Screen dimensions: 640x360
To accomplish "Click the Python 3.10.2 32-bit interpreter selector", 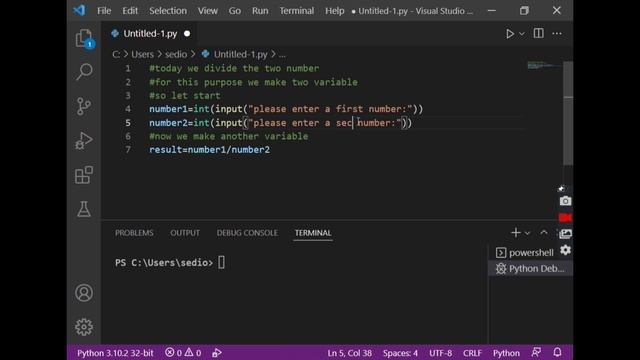I will (115, 353).
